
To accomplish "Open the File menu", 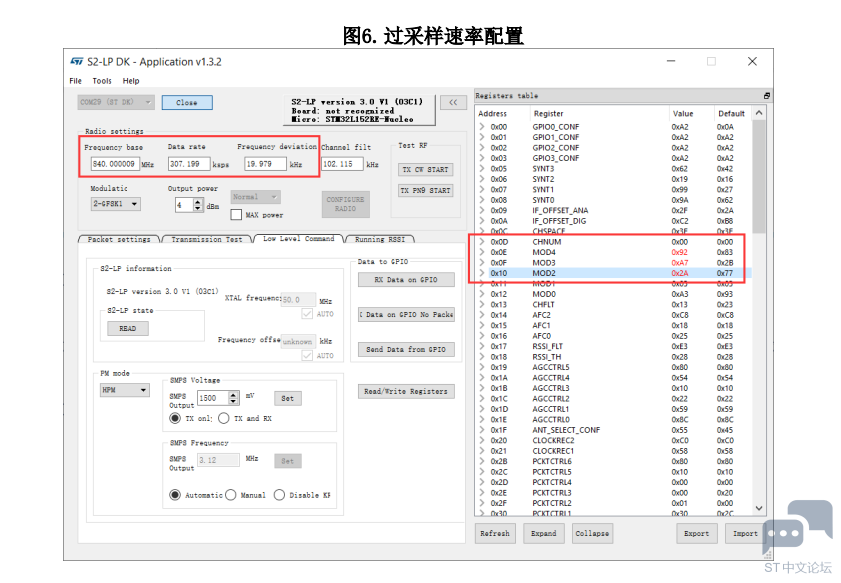I will pos(75,81).
